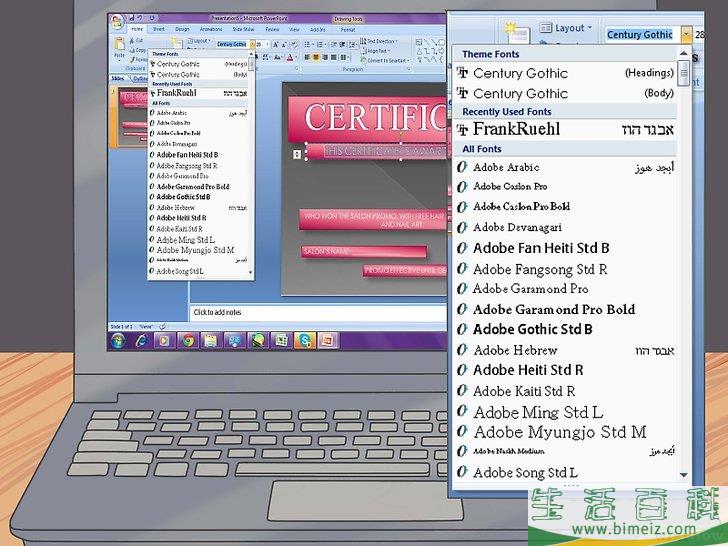Click the Paste icon in Clipboard group
The height and width of the screenshot is (546, 728).
click(120, 44)
